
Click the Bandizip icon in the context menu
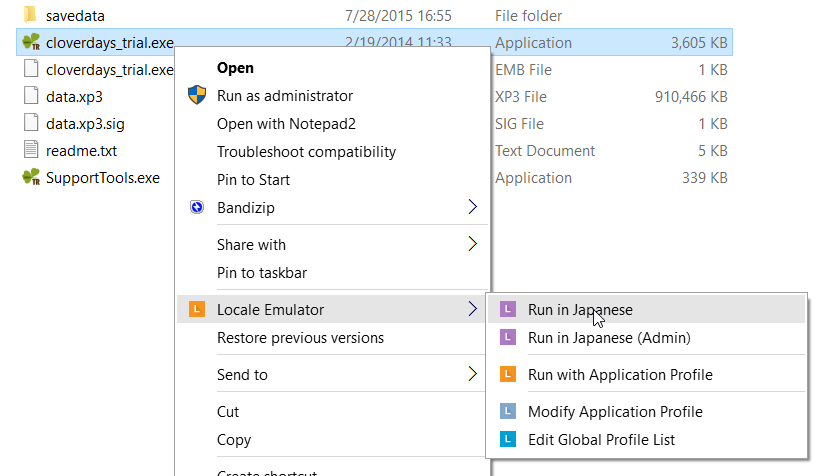[x=197, y=208]
